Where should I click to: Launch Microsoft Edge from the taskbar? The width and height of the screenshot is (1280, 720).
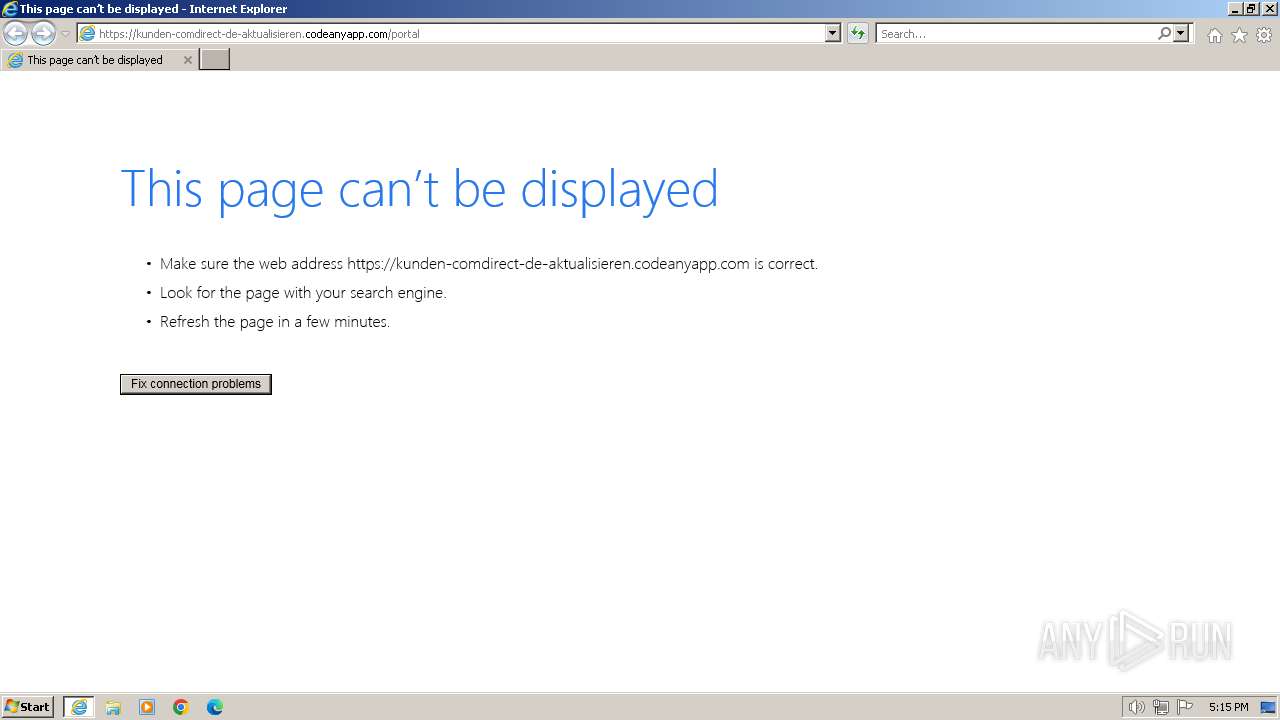[x=215, y=707]
